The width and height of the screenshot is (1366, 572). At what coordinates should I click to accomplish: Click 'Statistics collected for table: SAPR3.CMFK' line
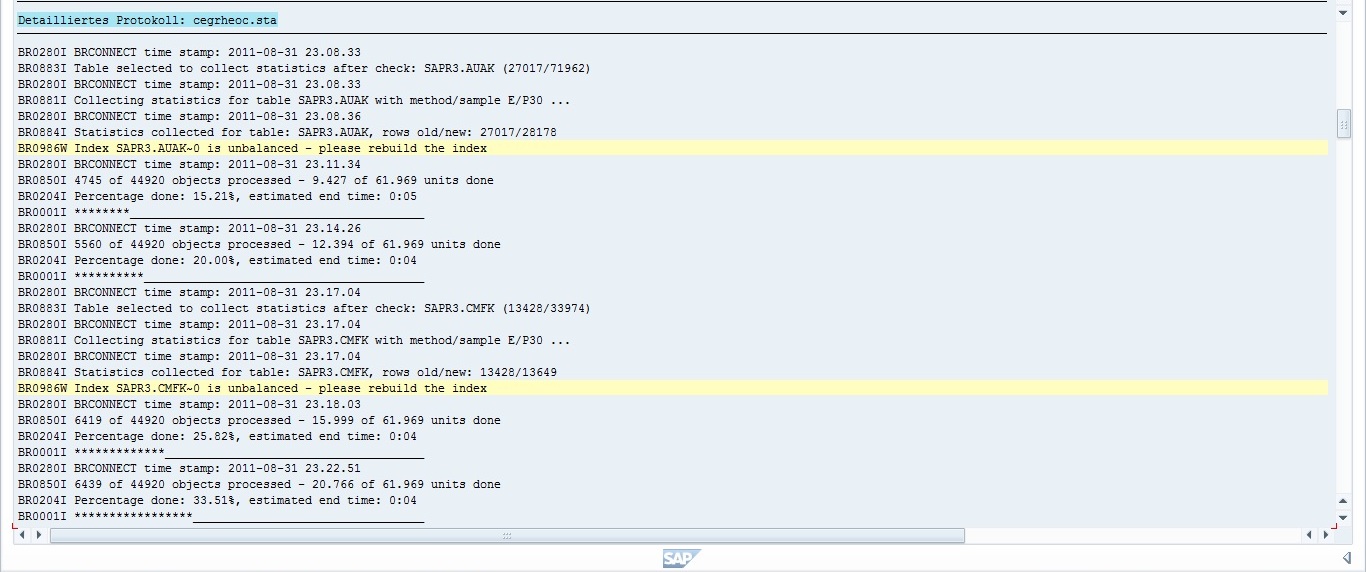click(x=287, y=372)
